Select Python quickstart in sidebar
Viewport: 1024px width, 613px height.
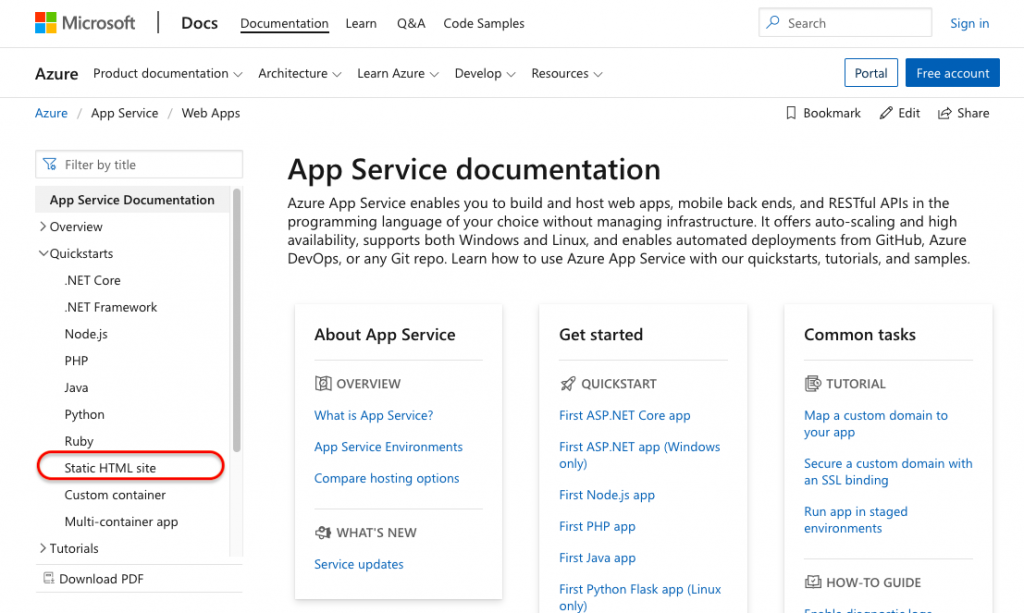point(84,414)
